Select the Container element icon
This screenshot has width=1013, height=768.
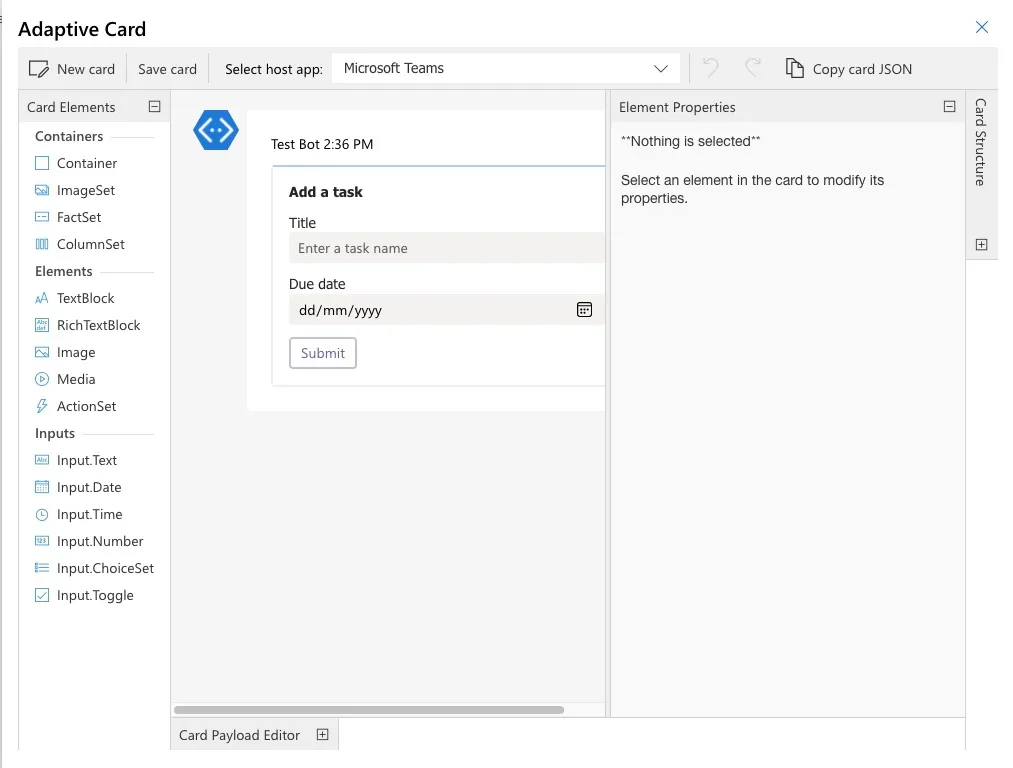point(42,163)
